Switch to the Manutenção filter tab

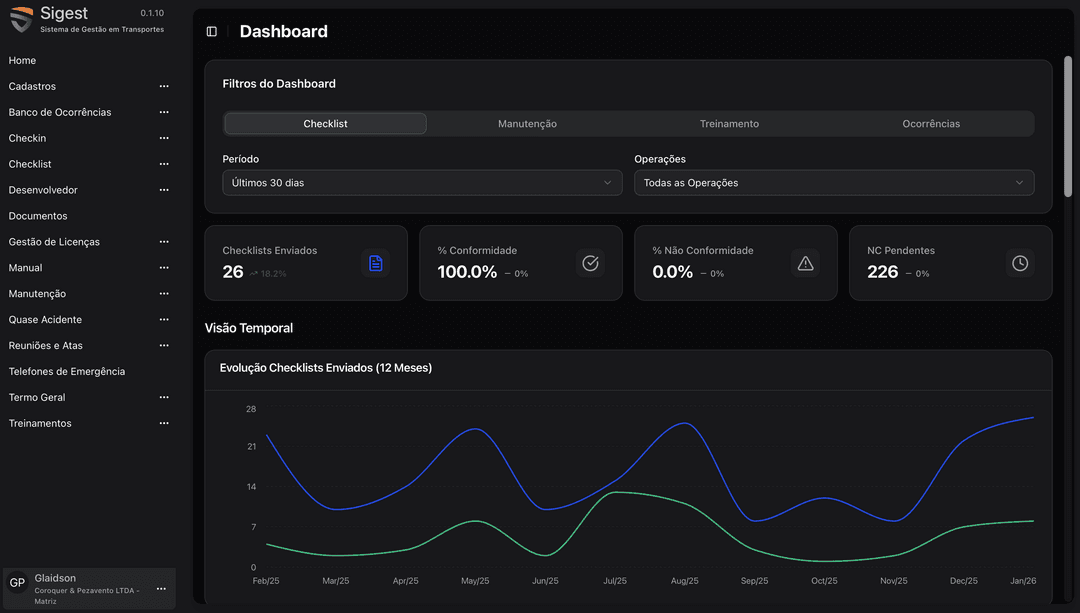(527, 123)
